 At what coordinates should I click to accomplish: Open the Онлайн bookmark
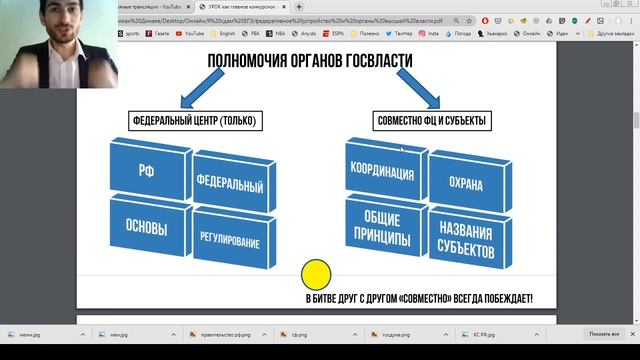click(x=527, y=33)
